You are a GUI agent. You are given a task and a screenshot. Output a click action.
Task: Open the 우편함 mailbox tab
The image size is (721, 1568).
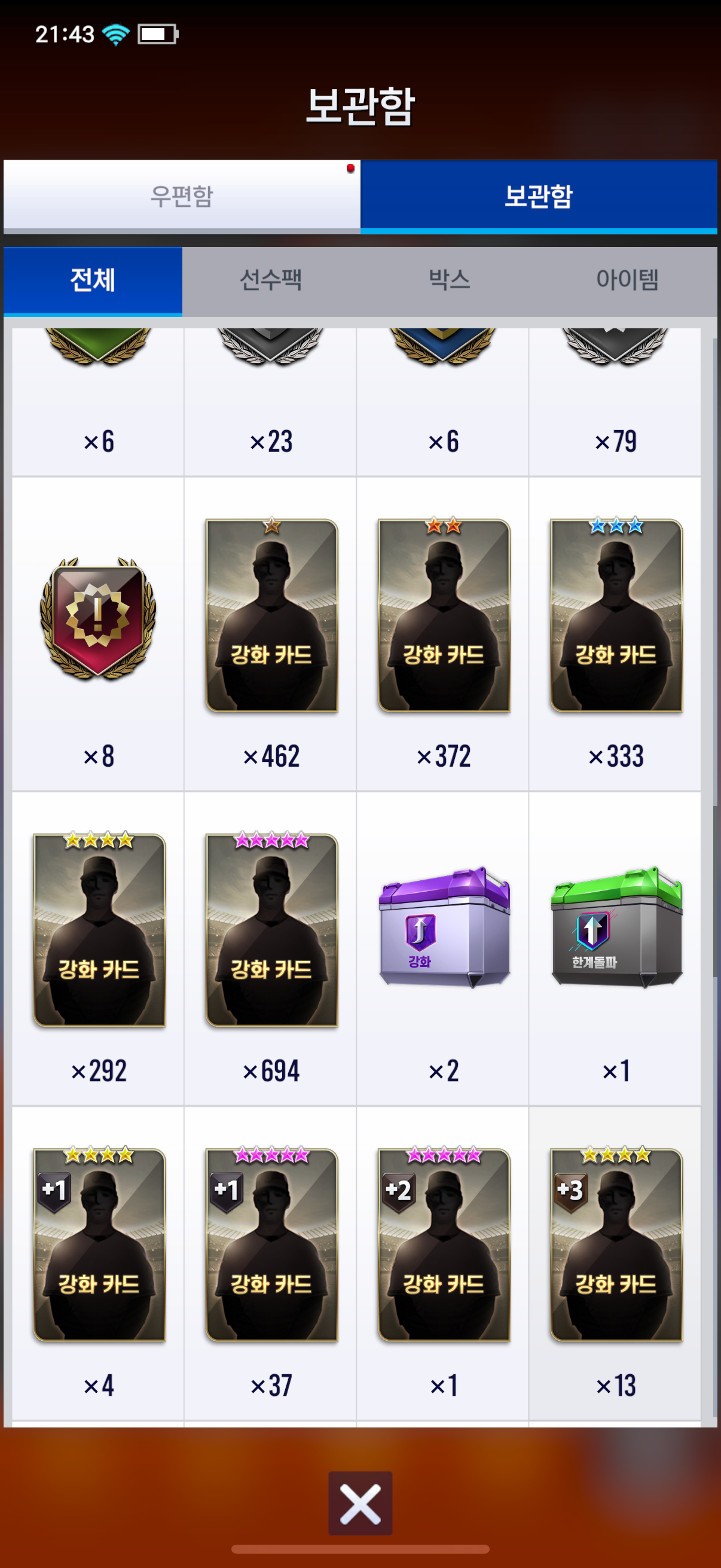coord(181,196)
